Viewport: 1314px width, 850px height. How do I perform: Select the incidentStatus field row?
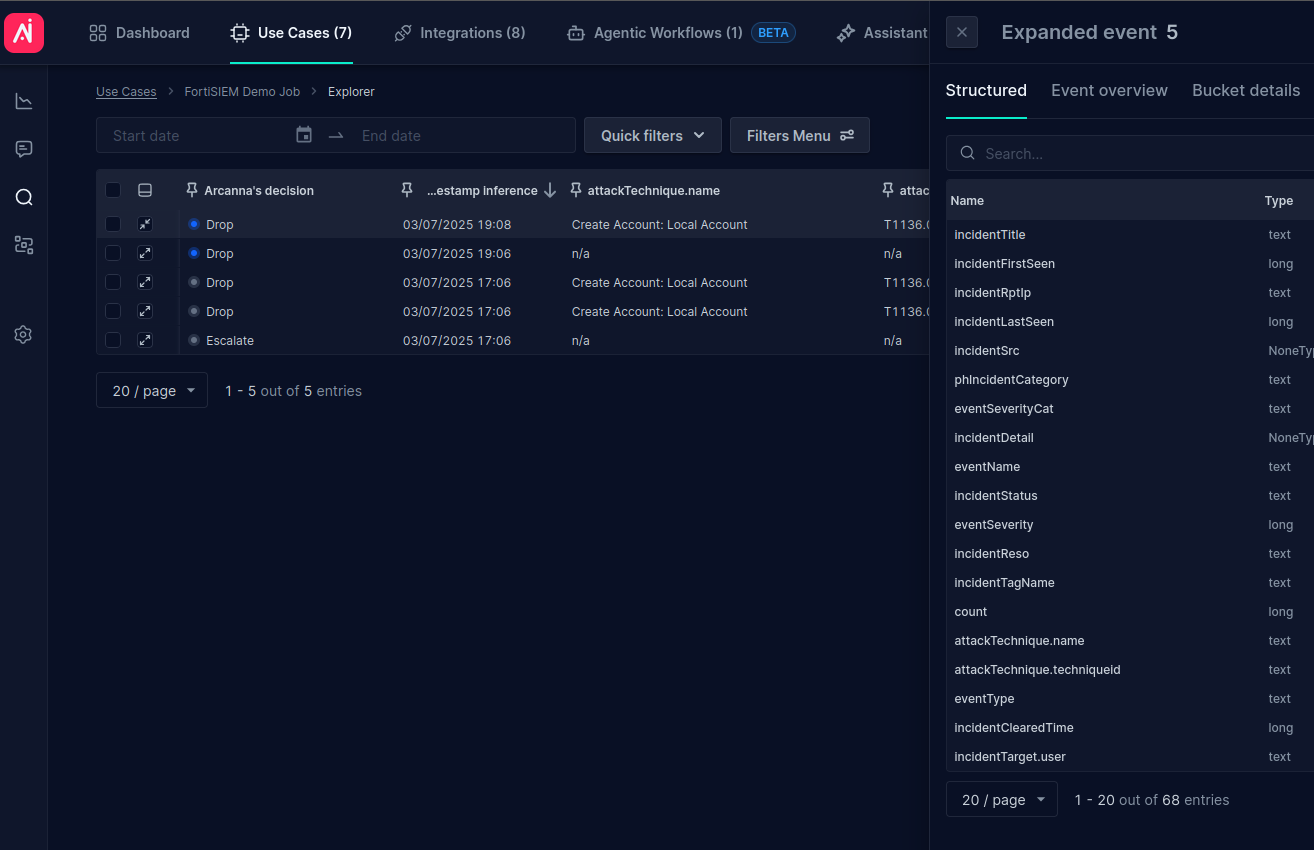coord(1130,495)
